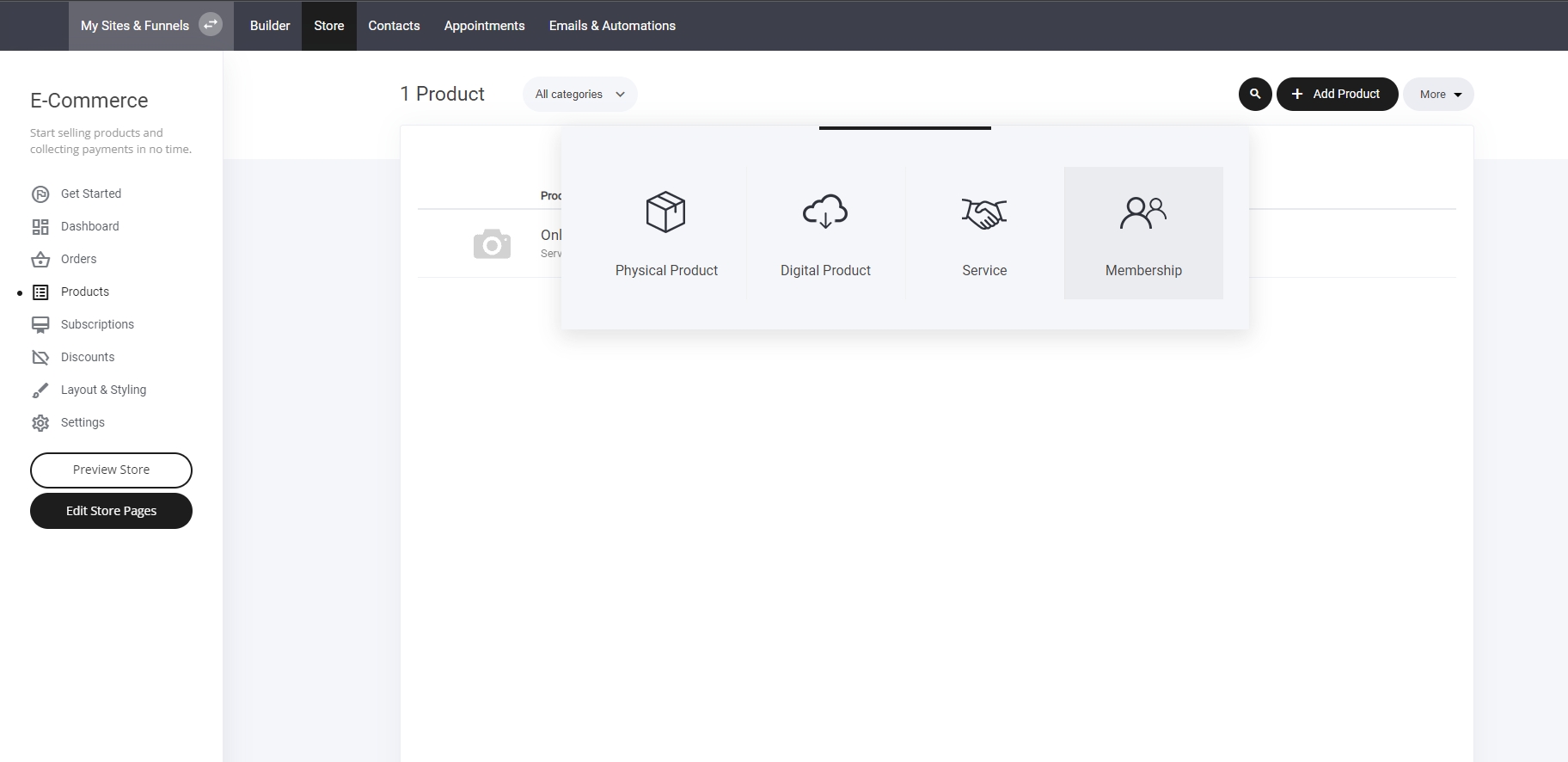Viewport: 1568px width, 762px height.
Task: Click the swap sites arrows icon
Action: tap(211, 25)
